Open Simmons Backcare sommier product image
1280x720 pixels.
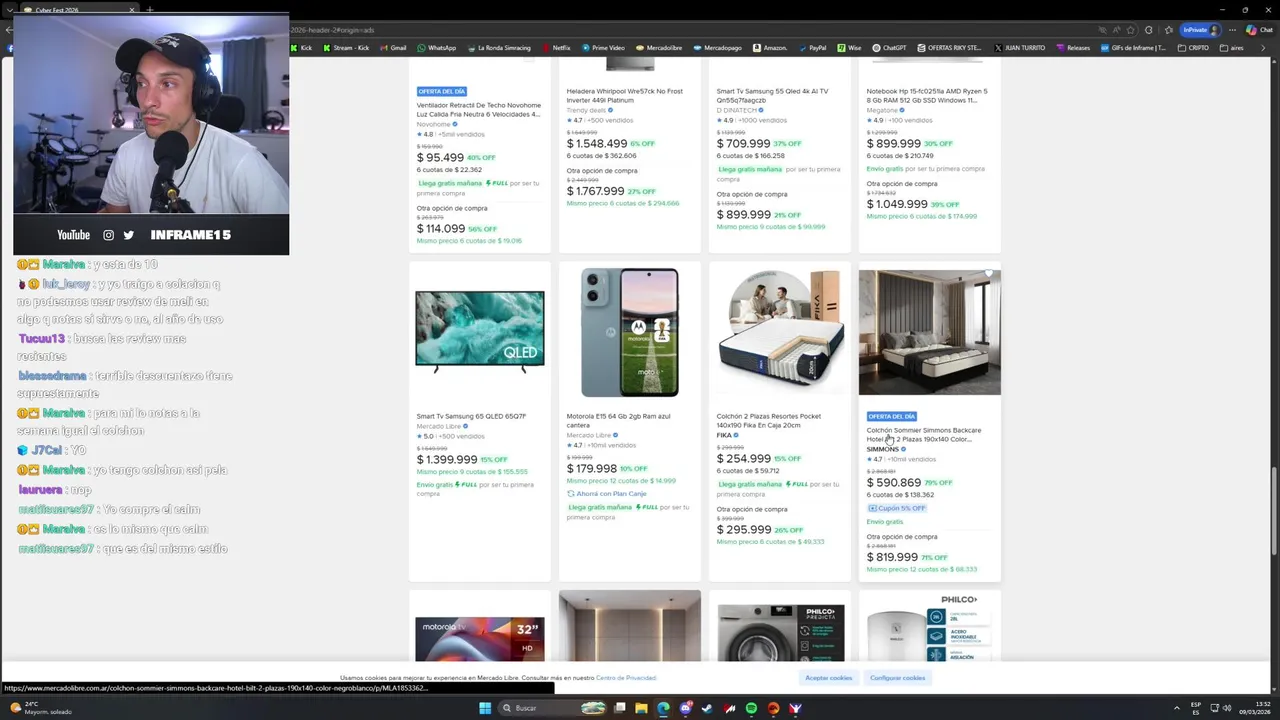(x=930, y=332)
